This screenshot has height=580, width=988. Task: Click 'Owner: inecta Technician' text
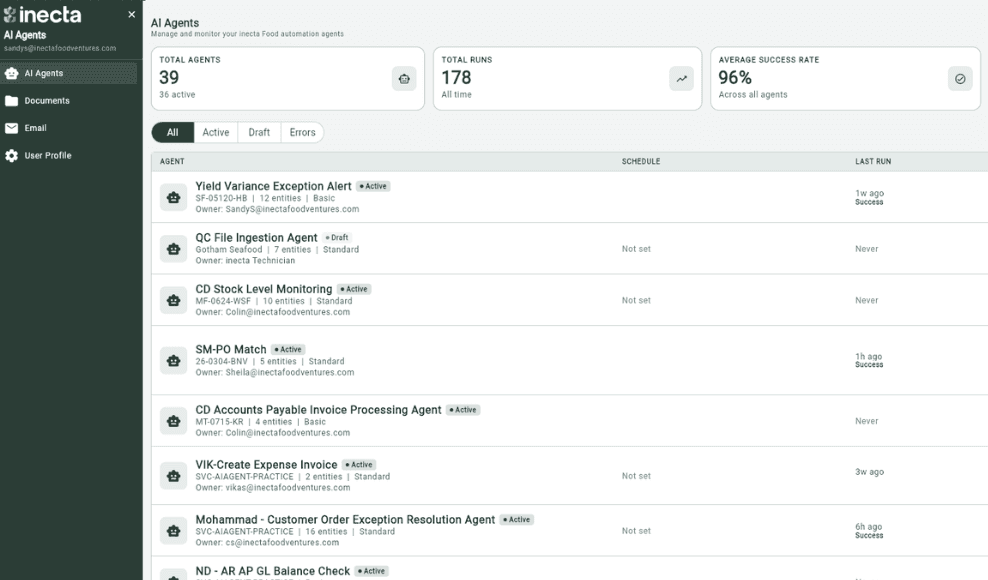tap(245, 260)
